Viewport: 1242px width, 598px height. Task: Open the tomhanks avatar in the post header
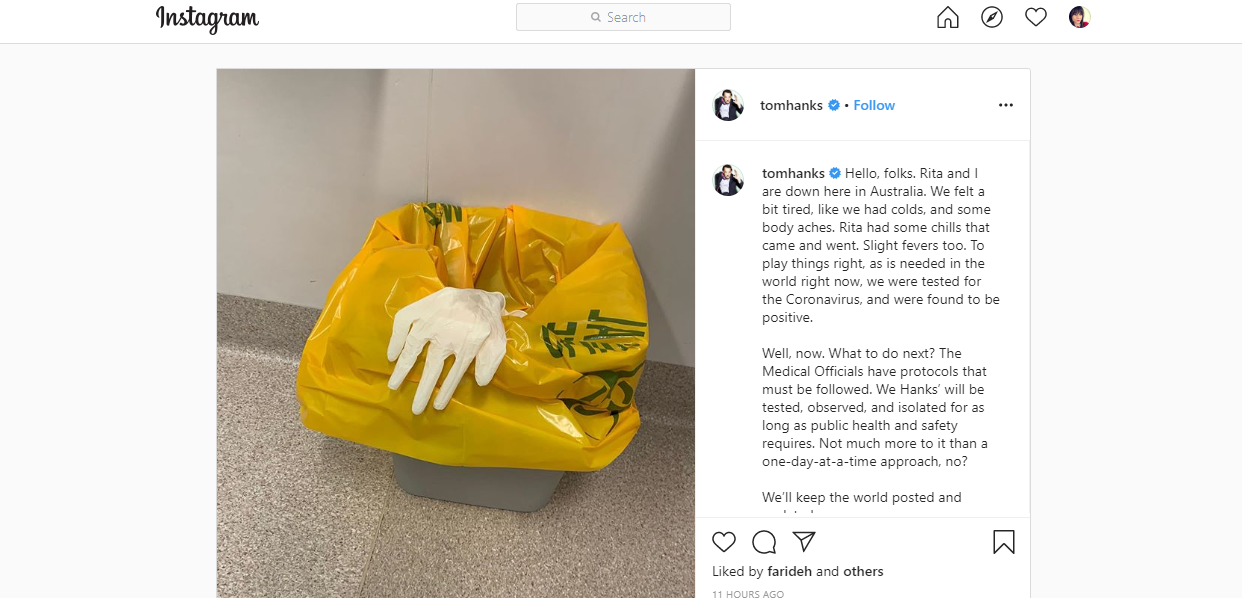click(728, 105)
